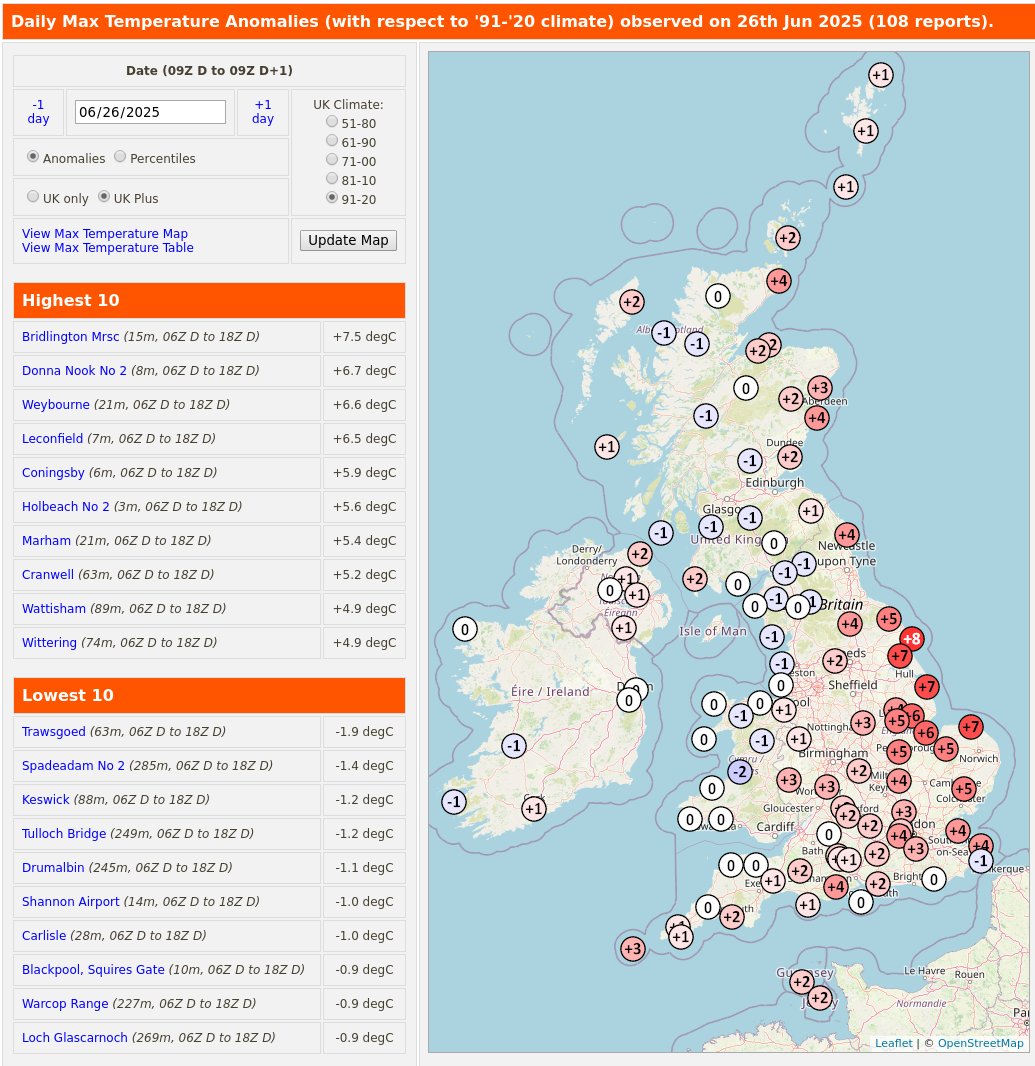The height and width of the screenshot is (1066, 1035).
Task: Click the +2 marker on Jersey
Action: 820,998
